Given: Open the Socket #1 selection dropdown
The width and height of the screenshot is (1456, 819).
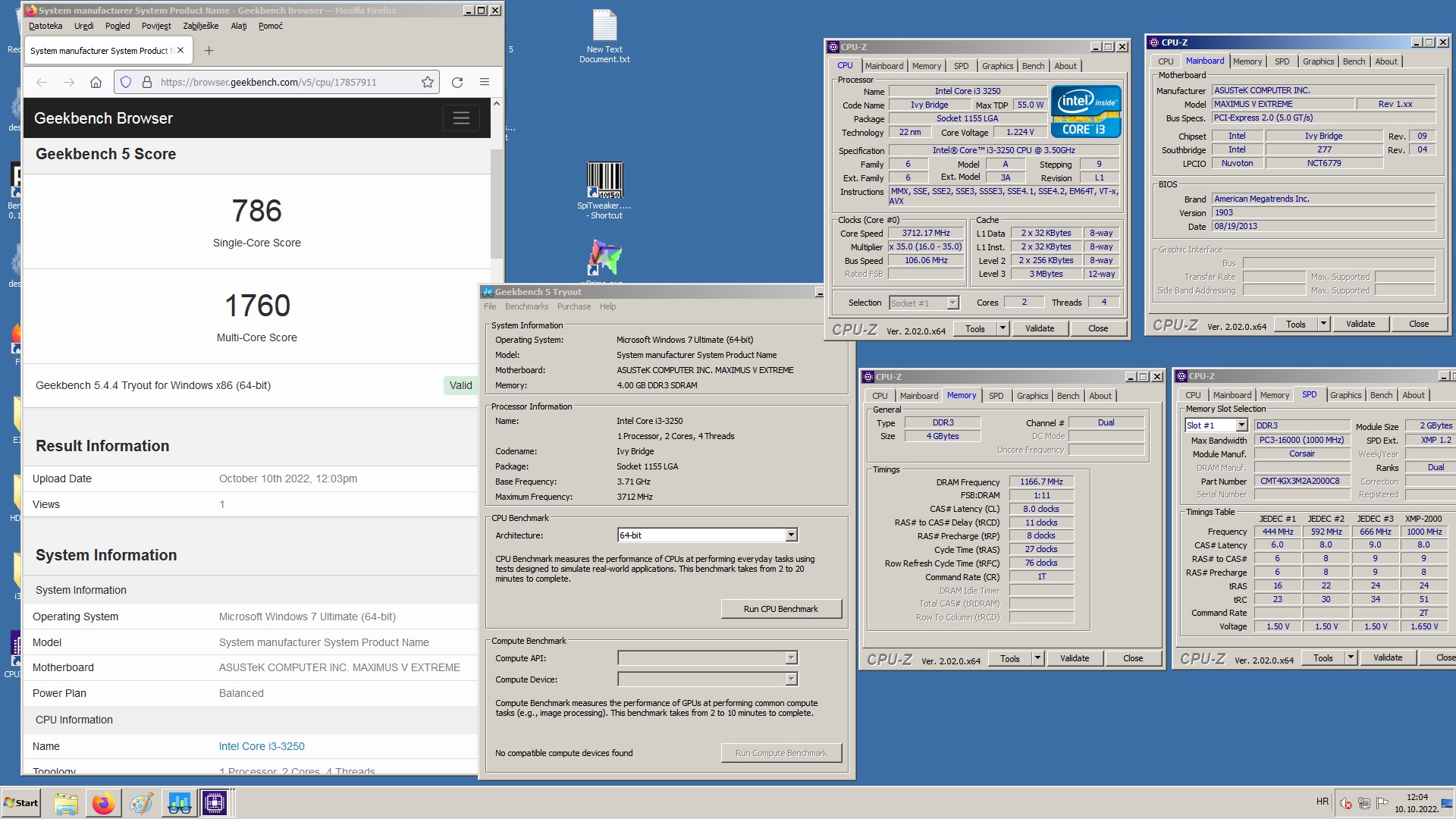Looking at the screenshot, I should pyautogui.click(x=953, y=303).
